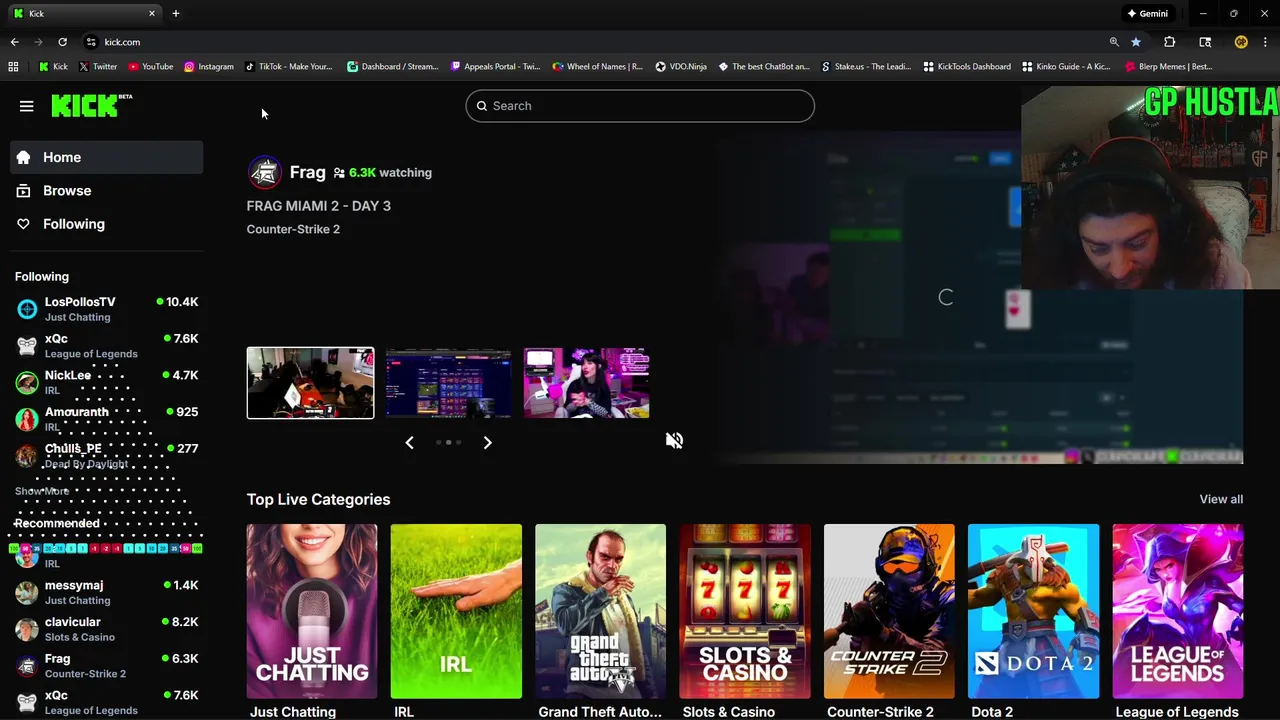
Task: Unmute the featured stream preview
Action: click(x=675, y=440)
